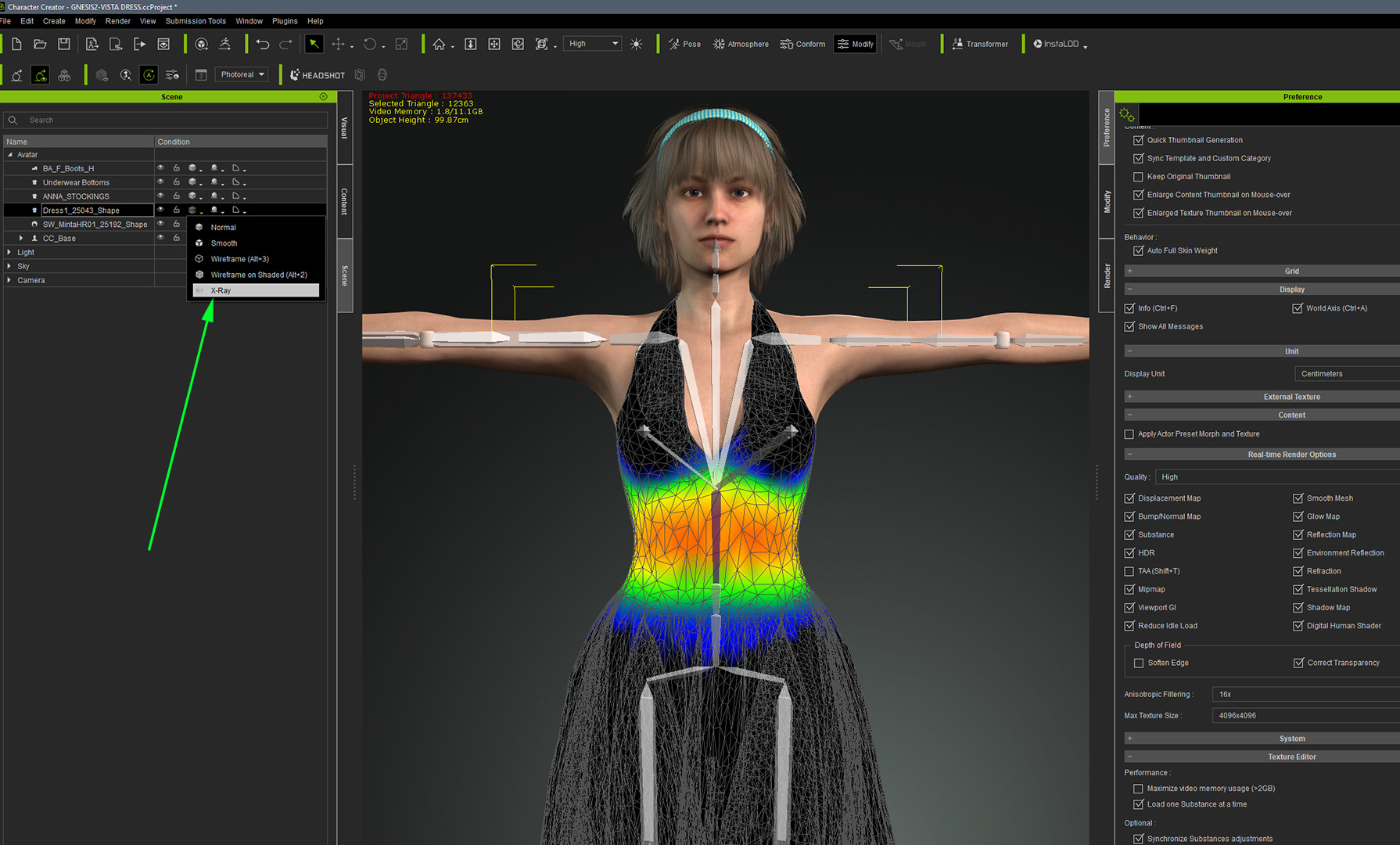This screenshot has width=1400, height=845.
Task: Click the three-cubes mesh icon
Action: (64, 75)
